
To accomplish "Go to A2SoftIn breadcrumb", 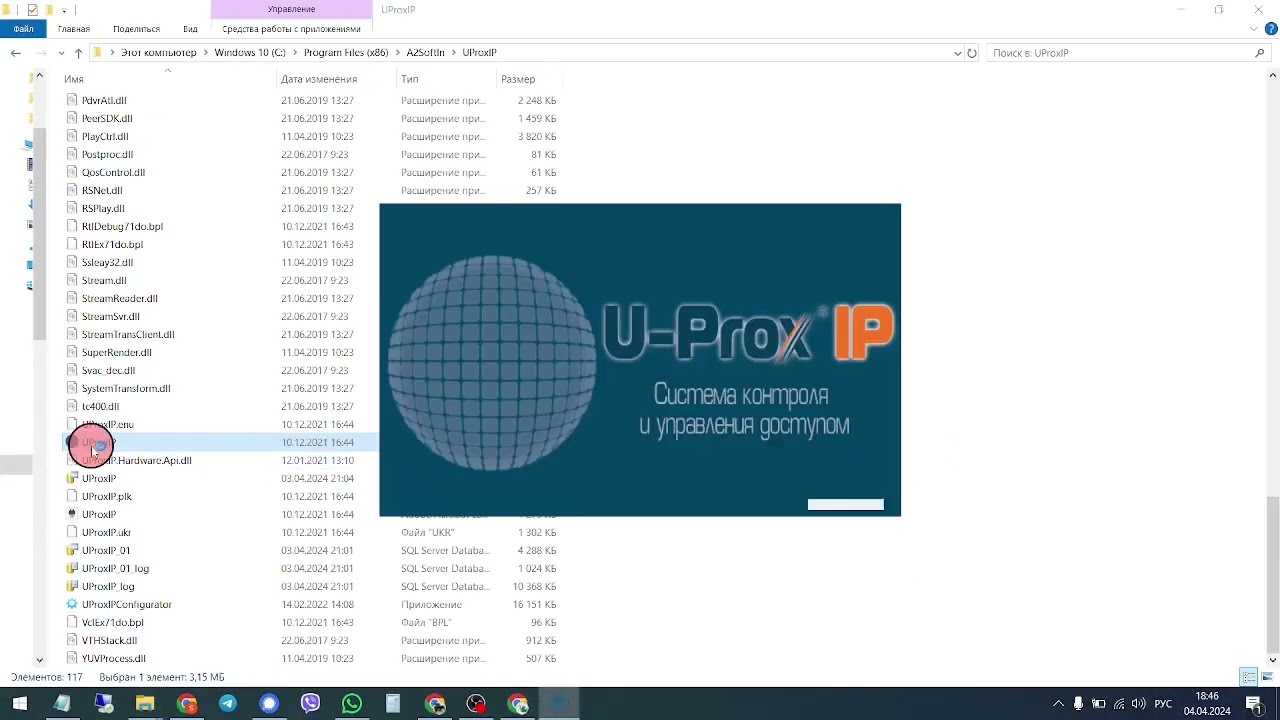I will pyautogui.click(x=425, y=52).
